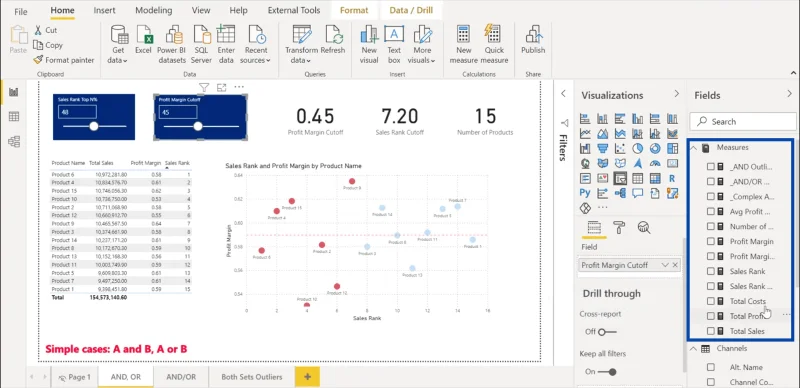
Task: Collapse the Visualizations pane
Action: [677, 94]
